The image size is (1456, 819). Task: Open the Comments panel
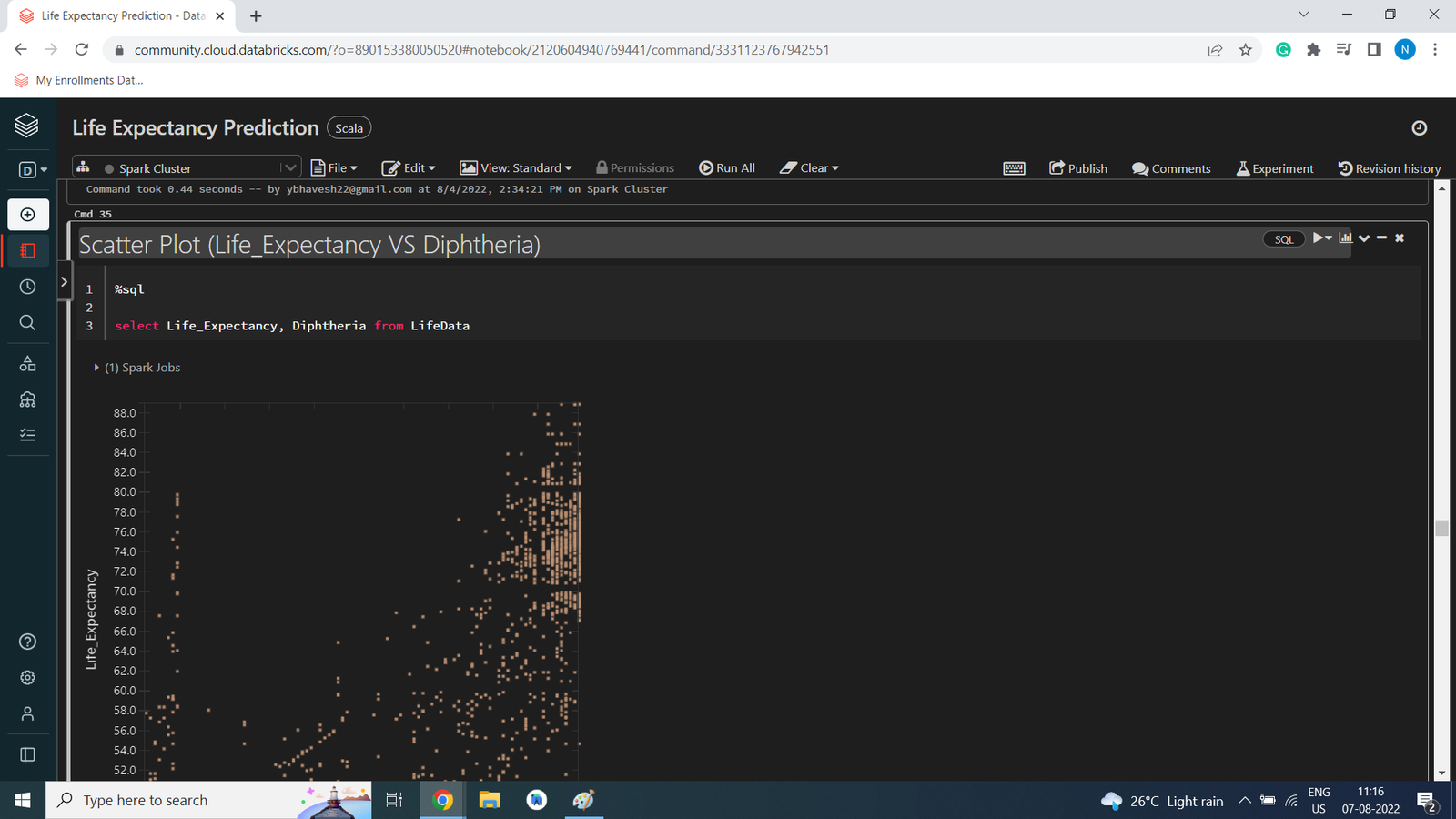click(x=1171, y=168)
